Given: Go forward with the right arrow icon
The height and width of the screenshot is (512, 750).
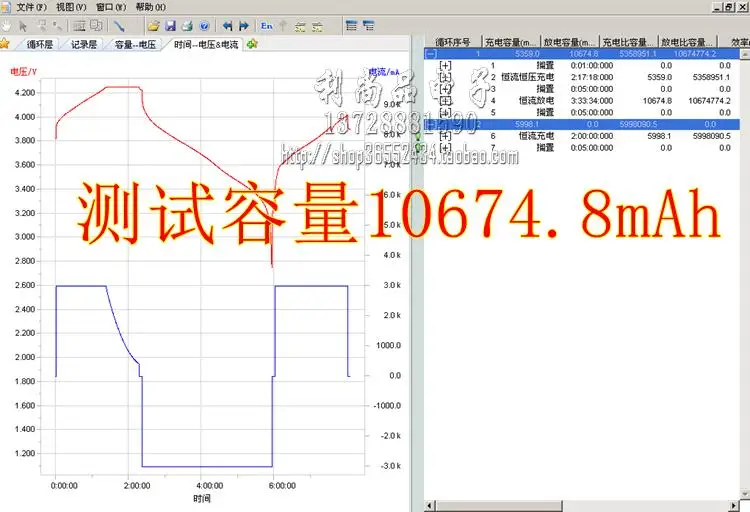Looking at the screenshot, I should [244, 26].
